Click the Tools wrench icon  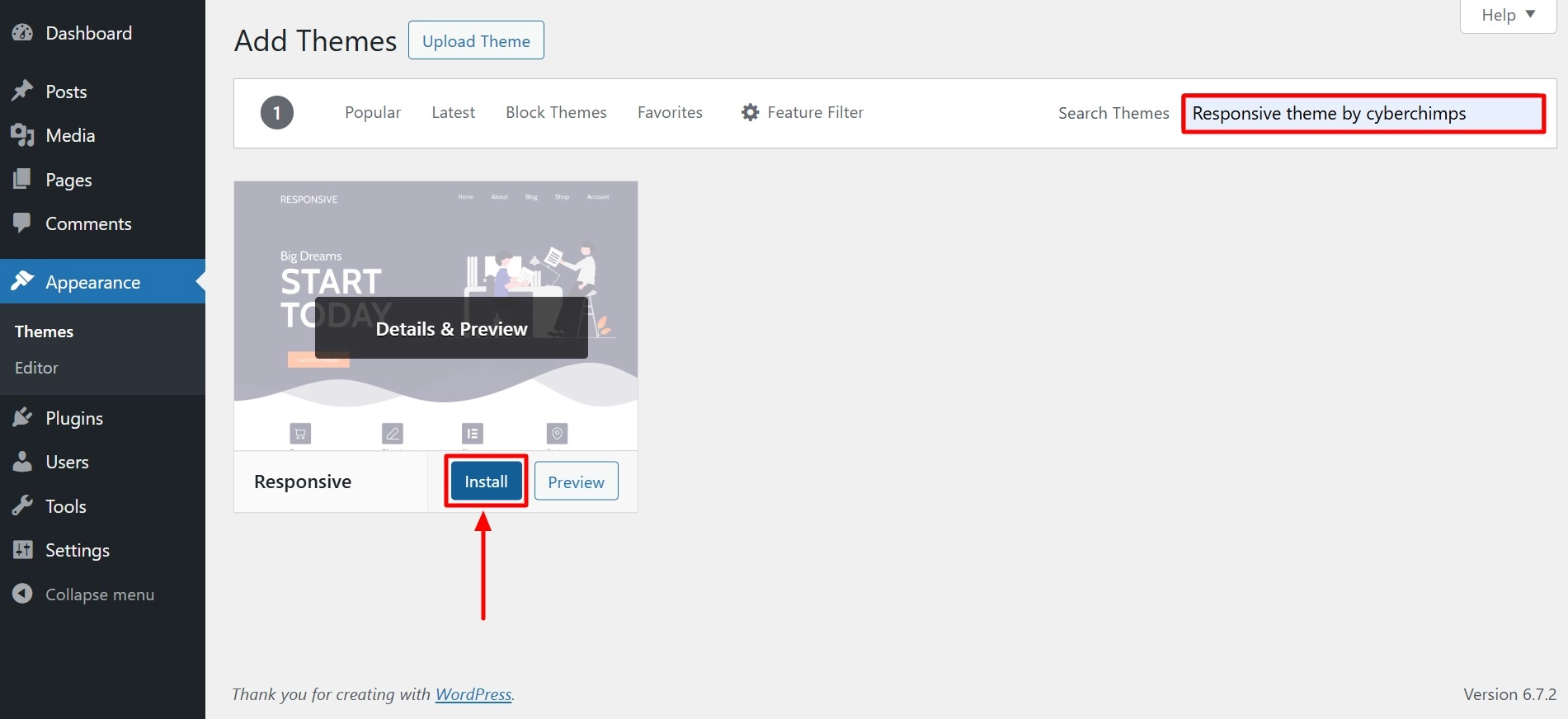tap(22, 505)
